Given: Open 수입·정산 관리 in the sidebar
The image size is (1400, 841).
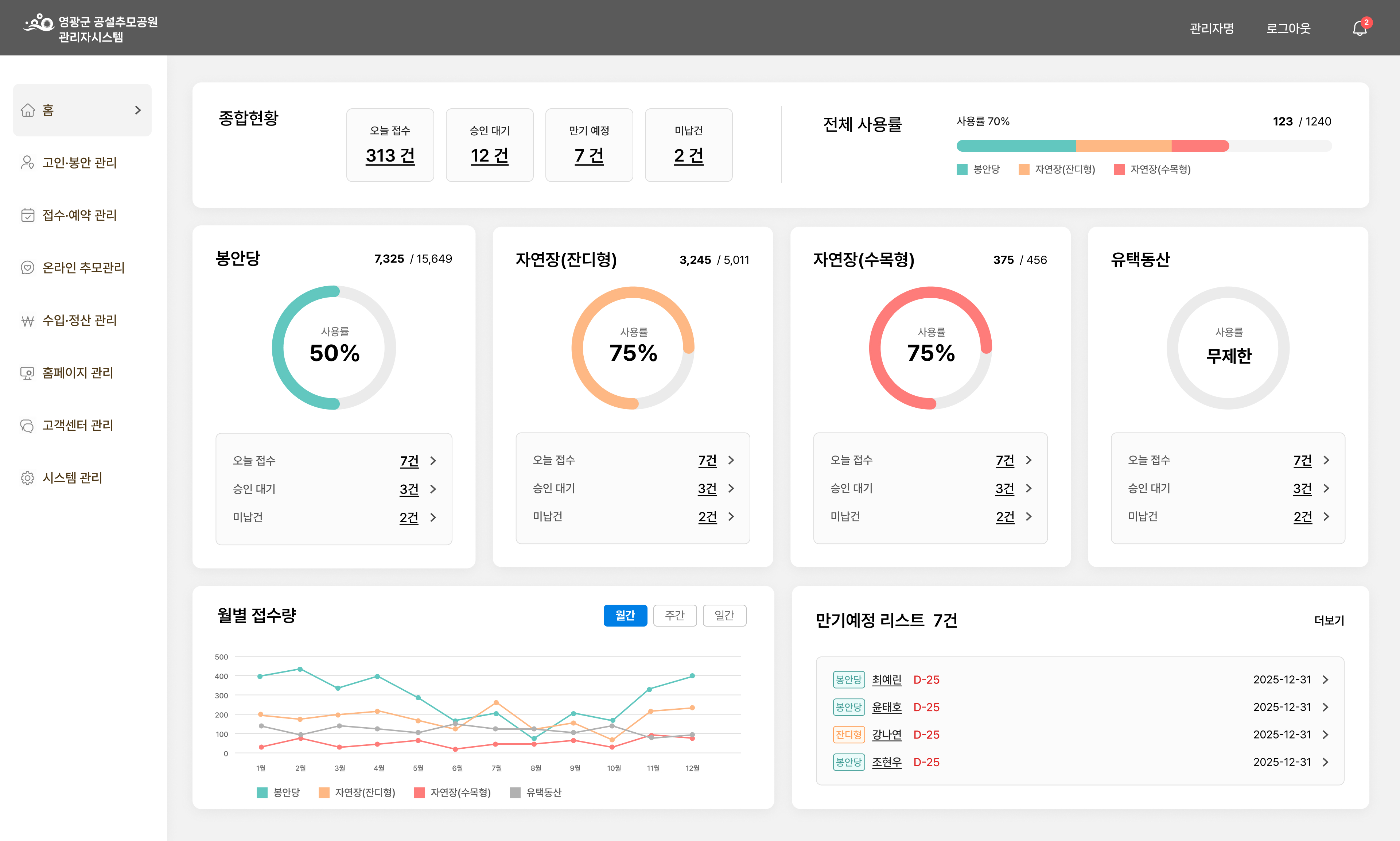Looking at the screenshot, I should point(28,320).
